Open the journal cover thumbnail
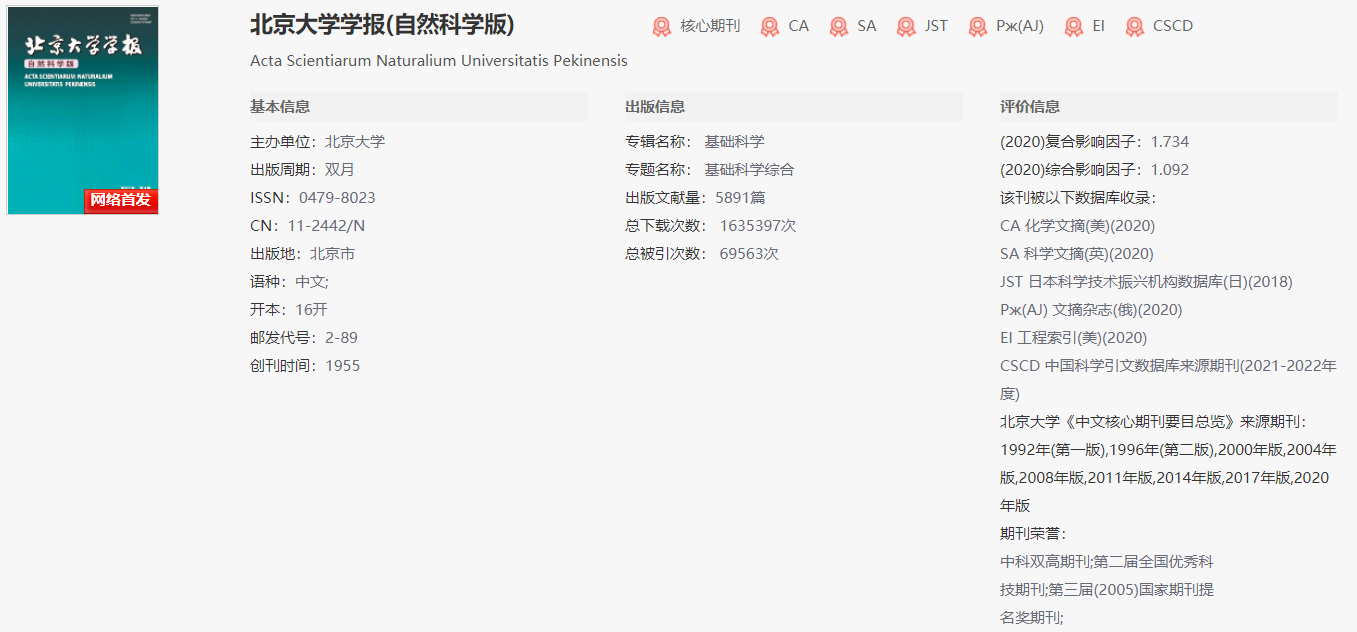Image resolution: width=1357 pixels, height=632 pixels. pyautogui.click(x=83, y=111)
